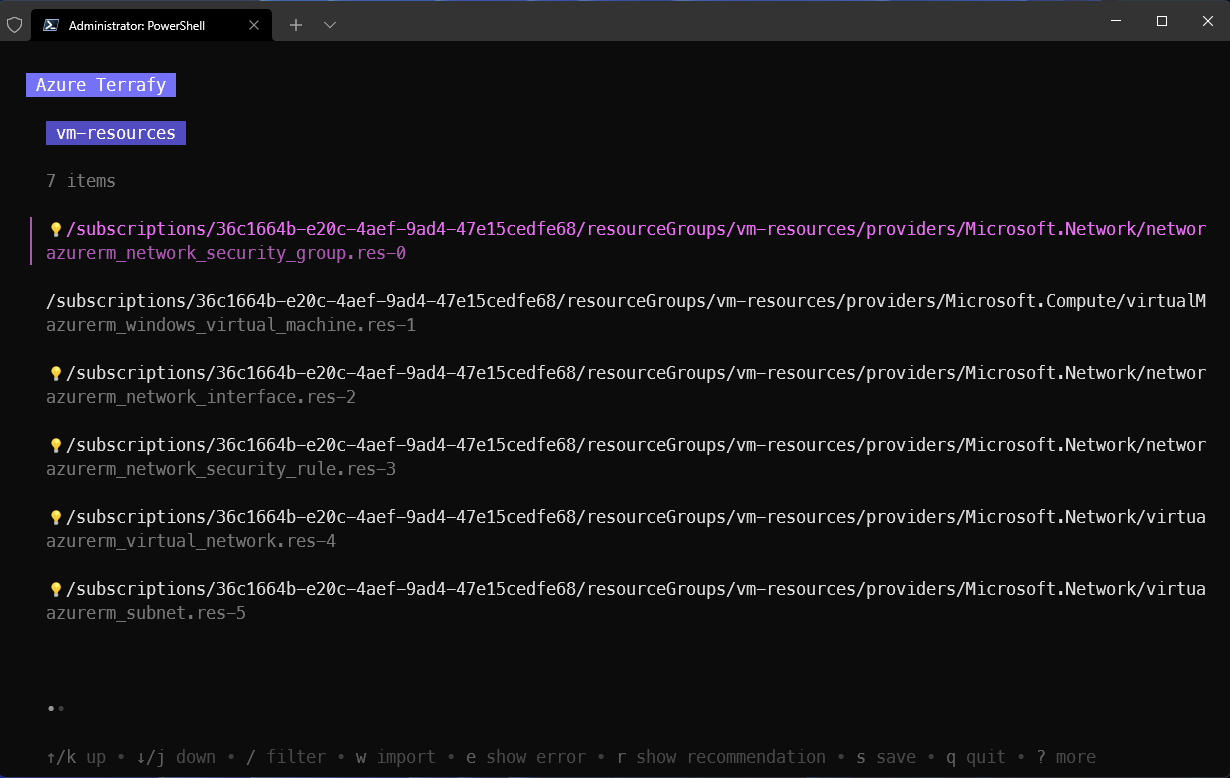Select the Administrator: PowerShell tab
This screenshot has height=778, width=1230.
click(x=151, y=25)
